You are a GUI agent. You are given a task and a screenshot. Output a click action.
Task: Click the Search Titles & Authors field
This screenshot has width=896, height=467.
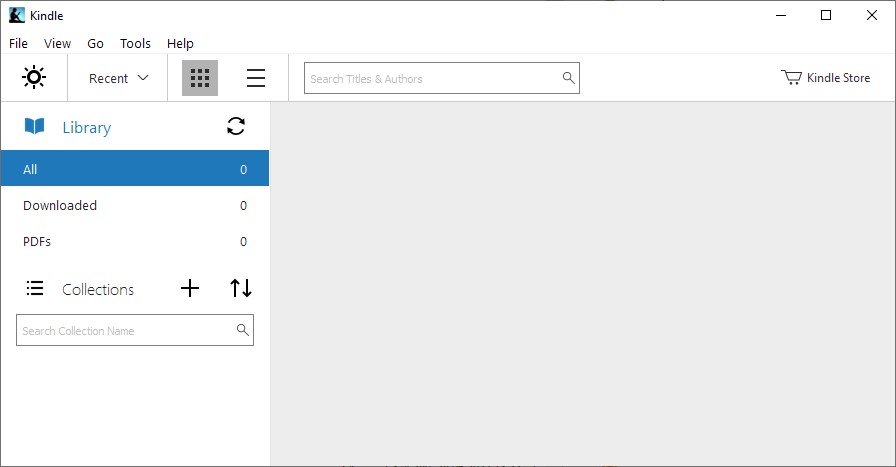point(430,78)
